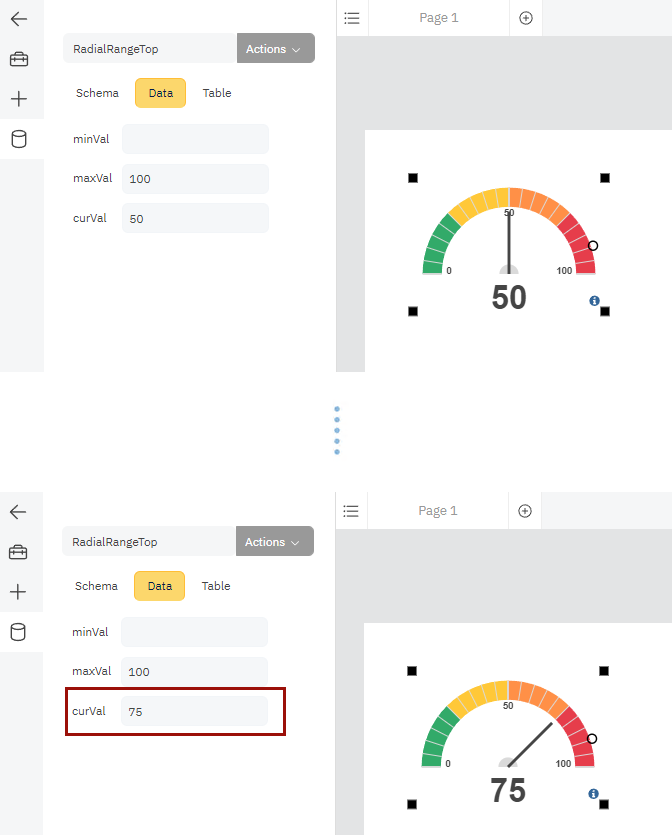
Task: Expand the Actions dropdown in the upper panel
Action: (x=275, y=49)
